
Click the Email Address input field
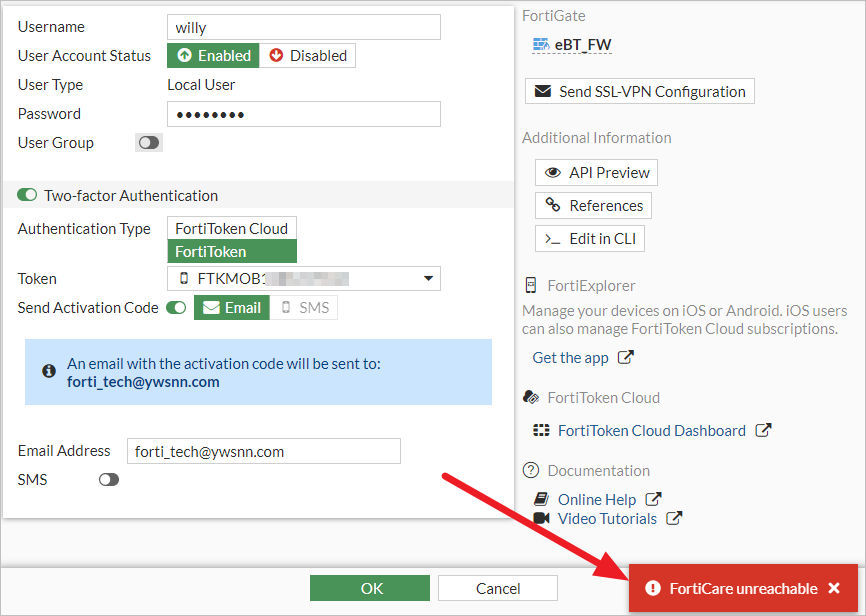[x=264, y=451]
